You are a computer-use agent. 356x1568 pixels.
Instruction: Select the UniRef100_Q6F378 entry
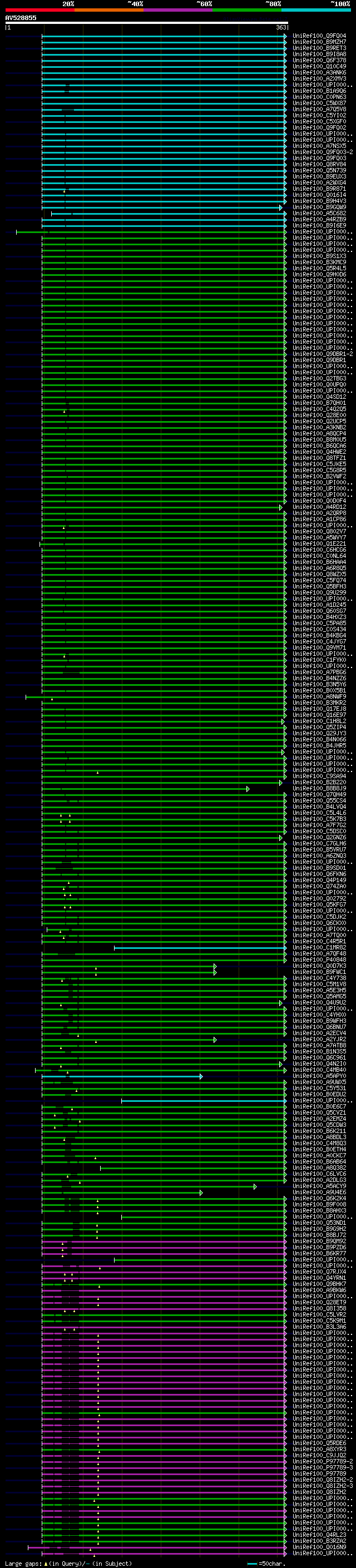tap(319, 60)
